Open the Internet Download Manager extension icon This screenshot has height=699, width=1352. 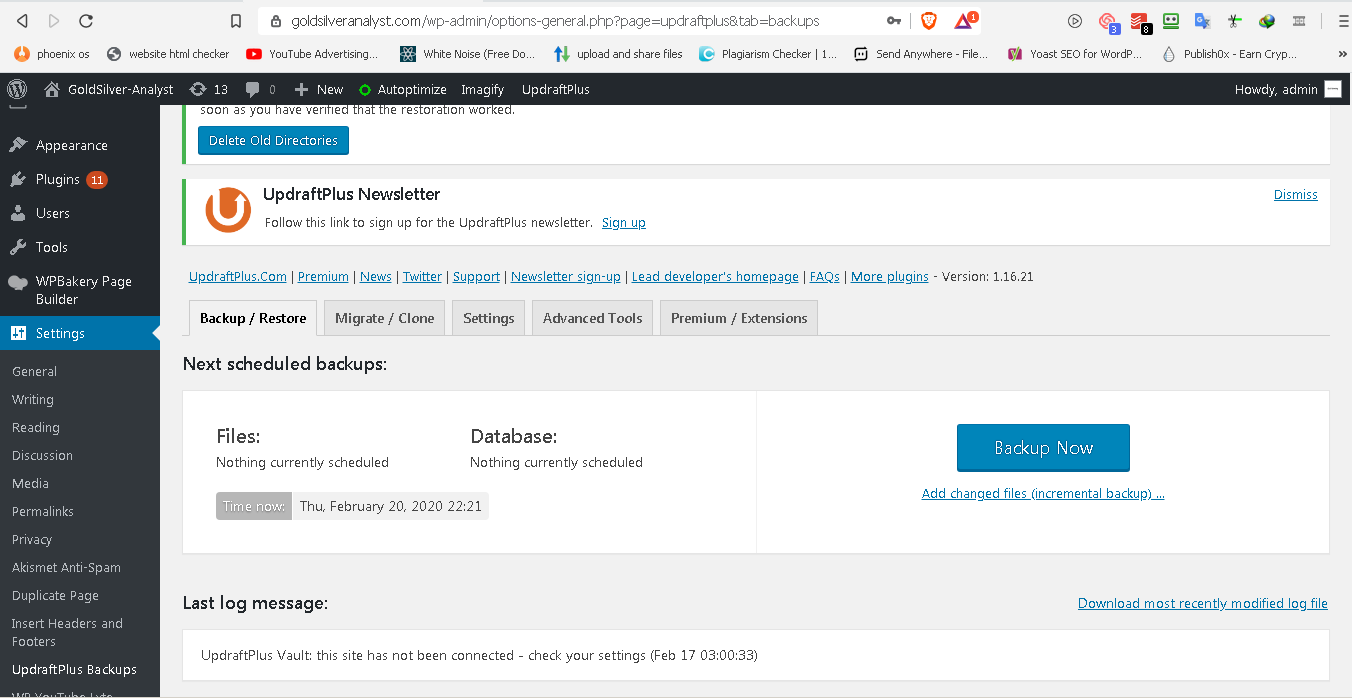tap(1267, 20)
